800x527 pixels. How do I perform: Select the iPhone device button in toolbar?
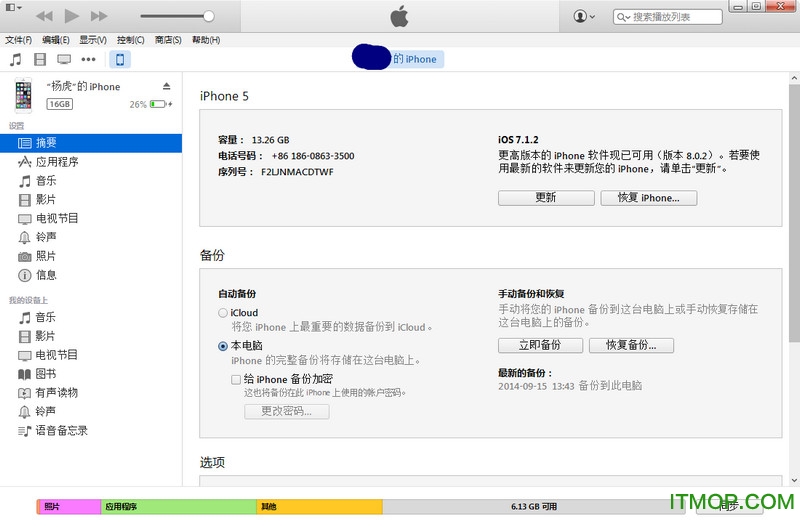coord(120,60)
